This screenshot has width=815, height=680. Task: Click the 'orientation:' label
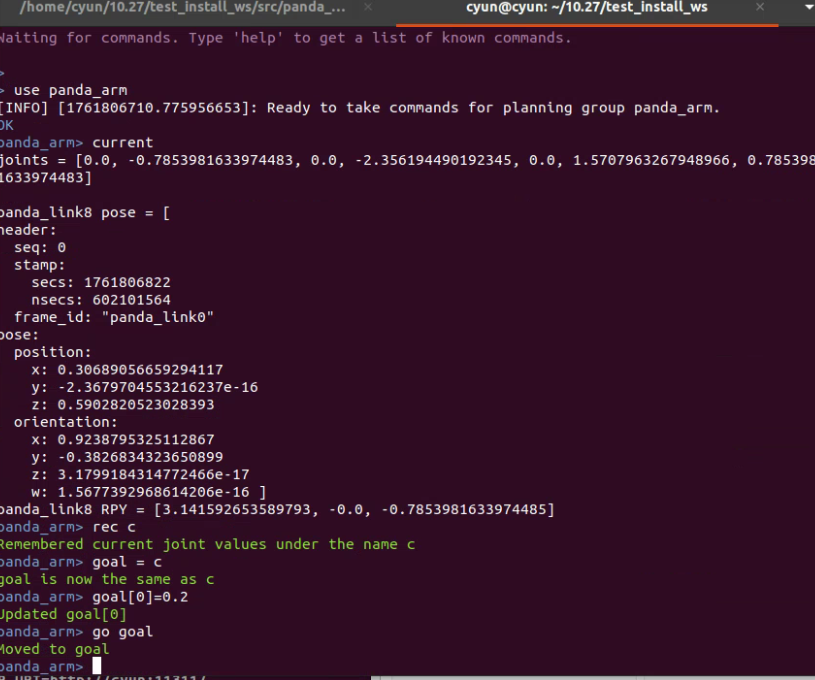coord(65,422)
